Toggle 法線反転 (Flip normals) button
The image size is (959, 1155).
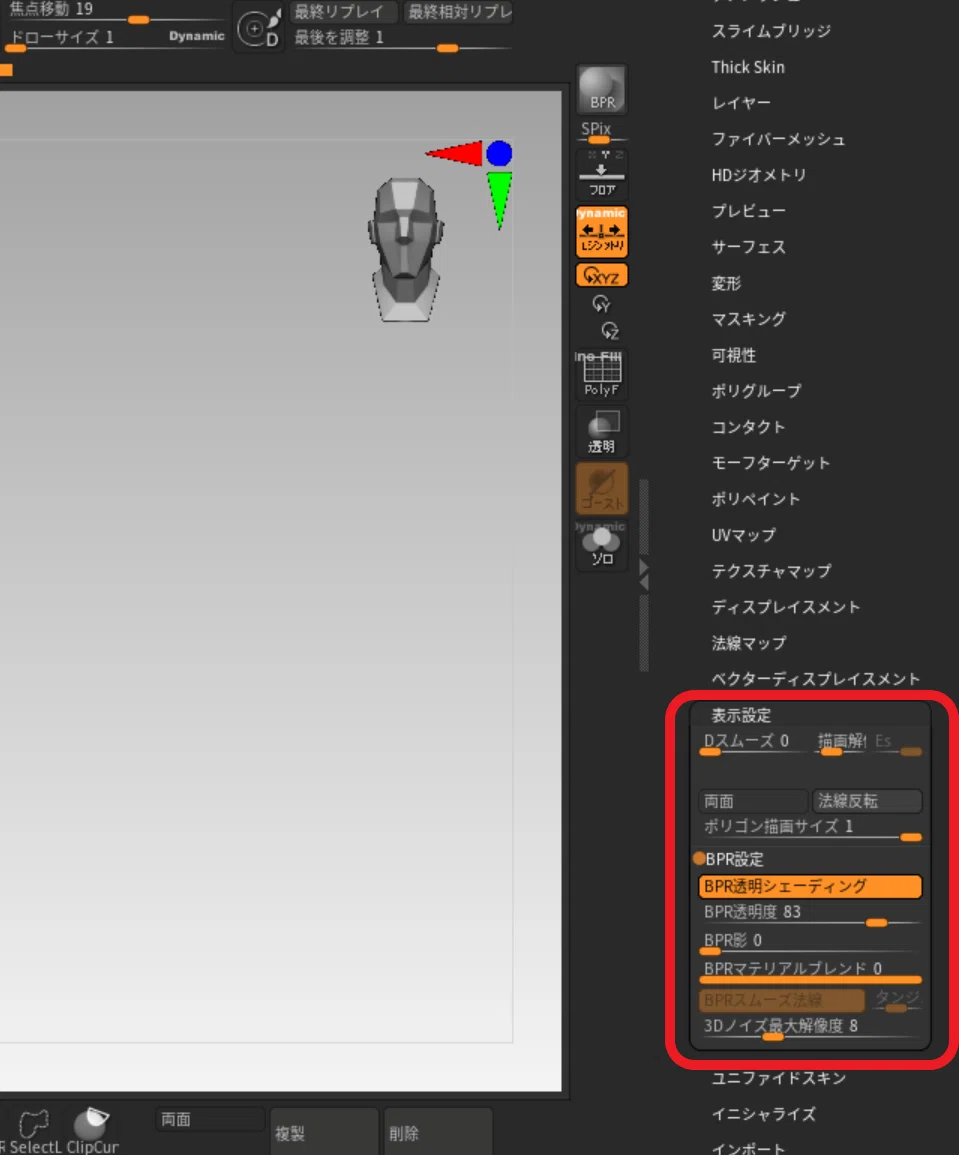coord(867,801)
